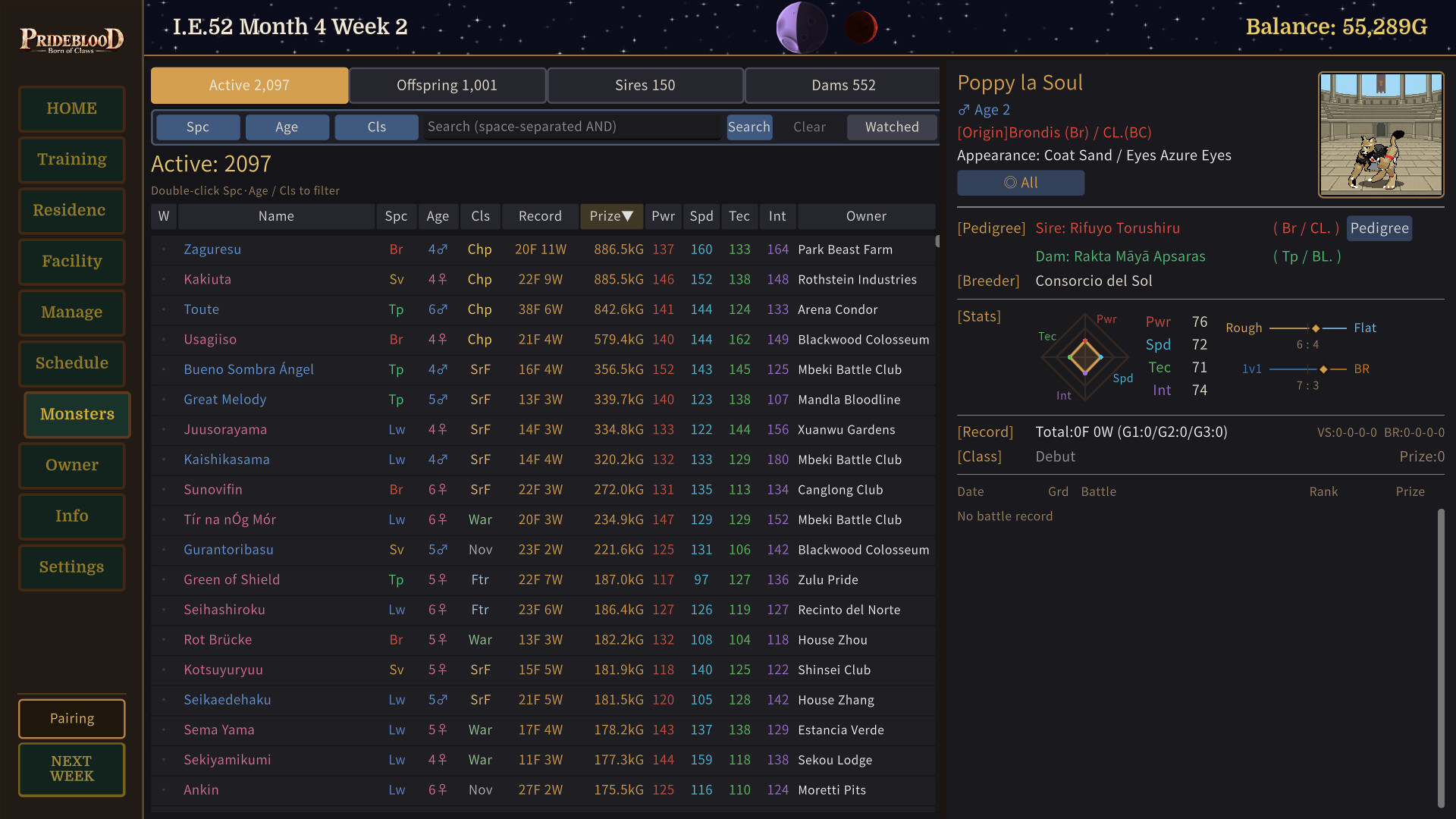Screen dimensions: 1456x819
Task: Open Poppy la Soul's arena portrait
Action: 1381,135
